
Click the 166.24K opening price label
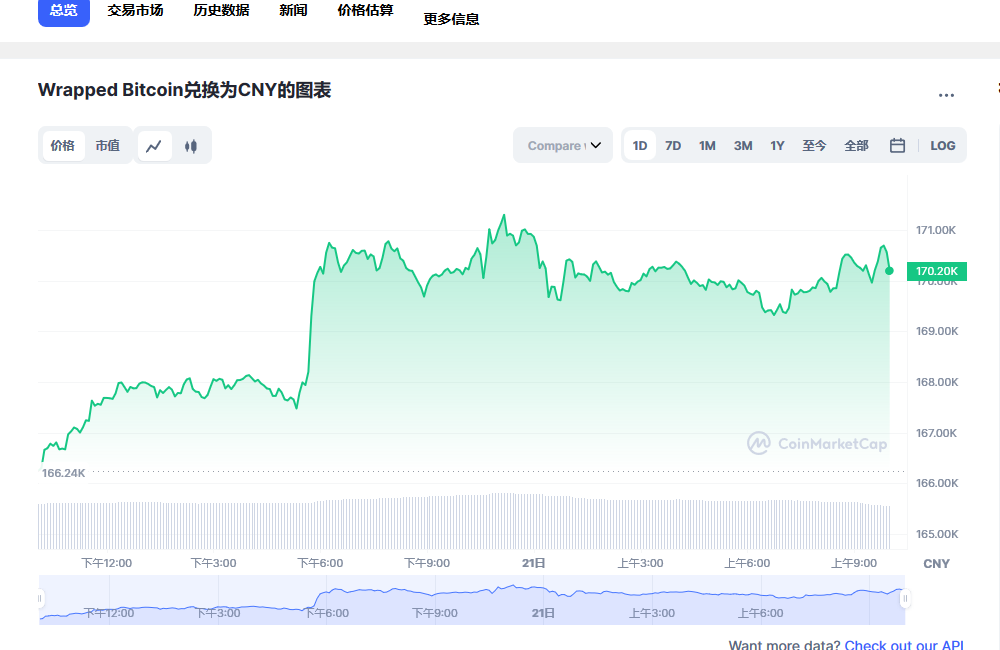[63, 473]
